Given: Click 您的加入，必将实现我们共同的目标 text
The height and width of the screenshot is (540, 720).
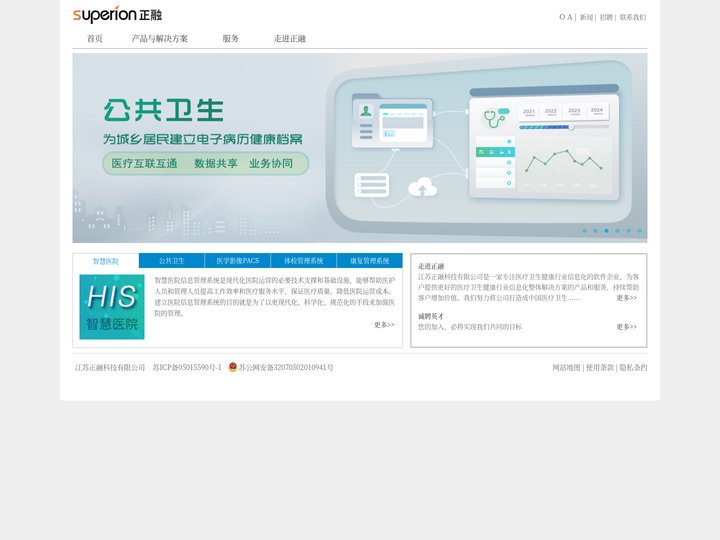Looking at the screenshot, I should [x=470, y=327].
